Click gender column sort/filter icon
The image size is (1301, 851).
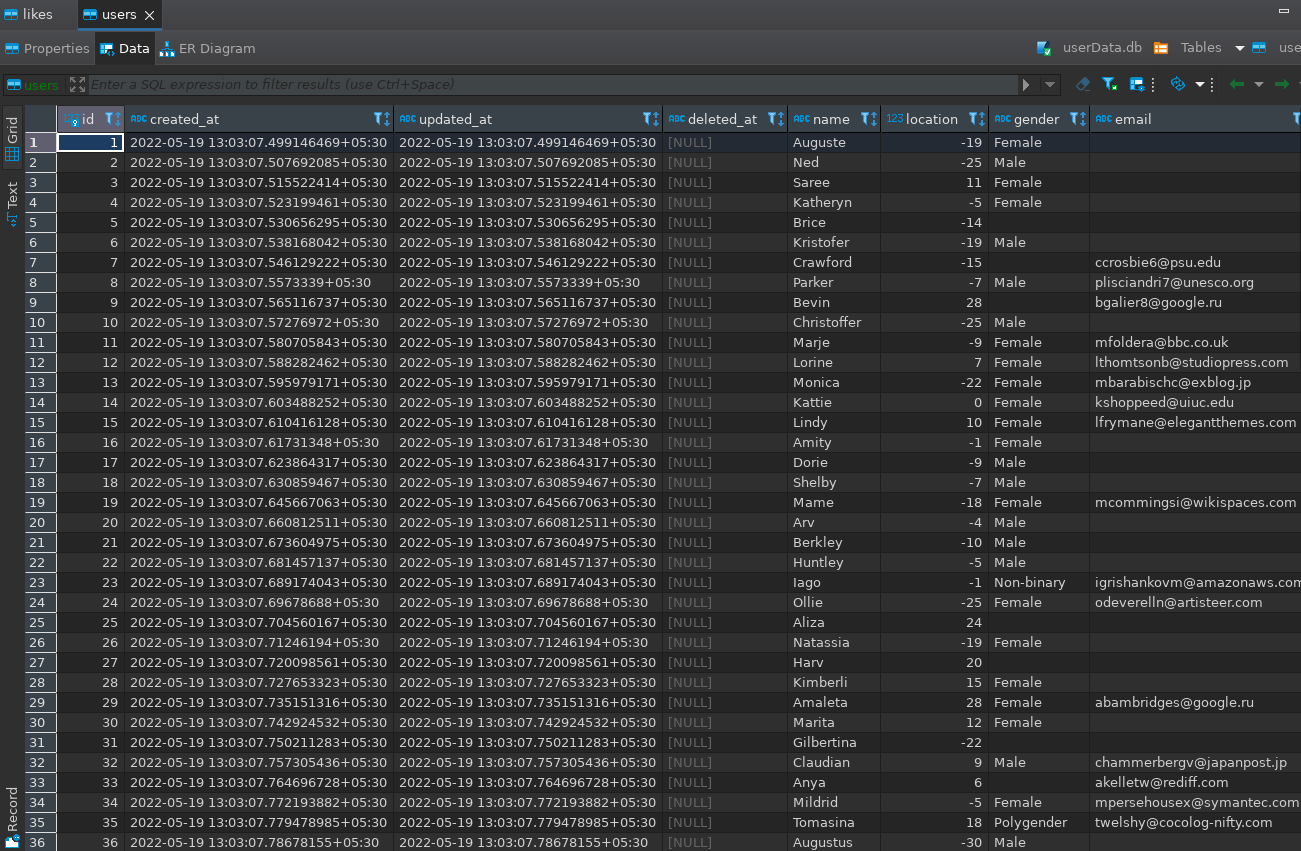1078,119
